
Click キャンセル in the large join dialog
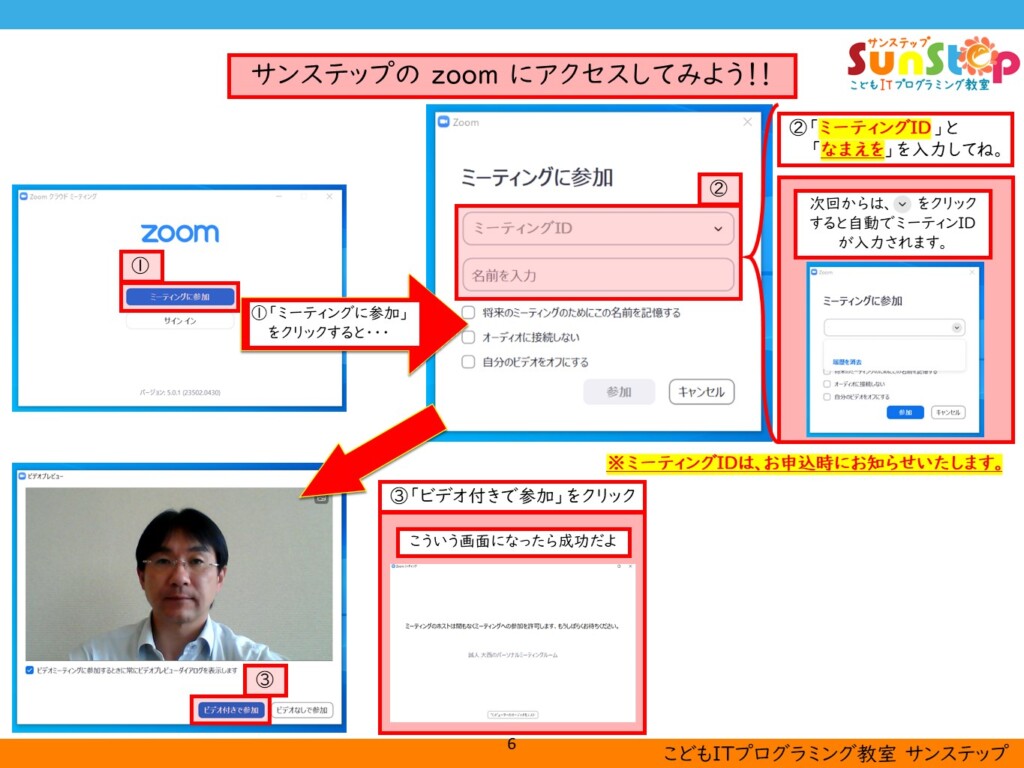coord(701,392)
